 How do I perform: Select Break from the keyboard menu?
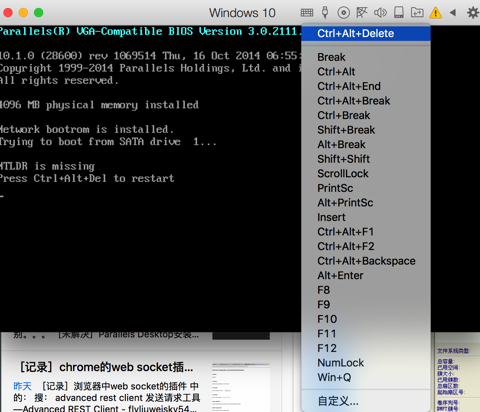[x=366, y=57]
